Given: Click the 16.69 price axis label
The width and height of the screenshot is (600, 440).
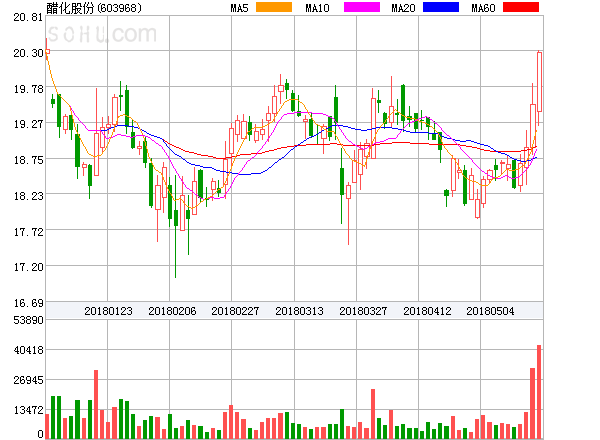Looking at the screenshot, I should (28, 303).
